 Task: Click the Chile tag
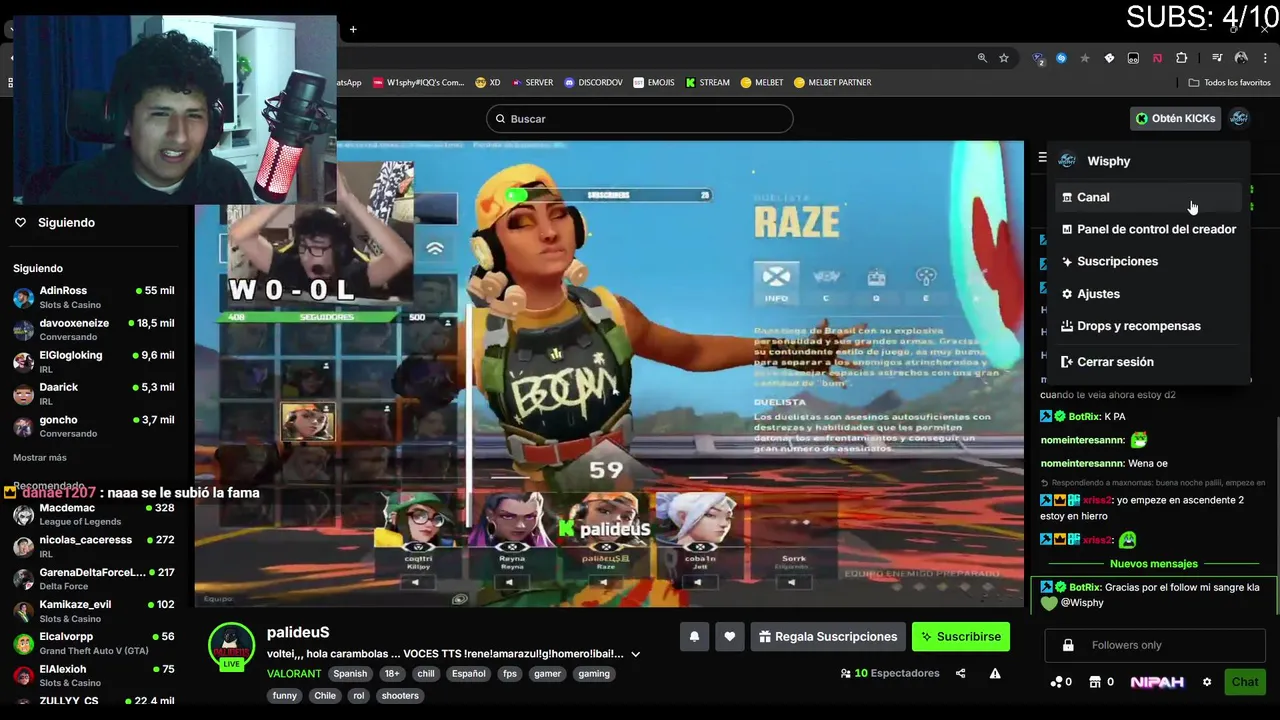pyautogui.click(x=325, y=696)
